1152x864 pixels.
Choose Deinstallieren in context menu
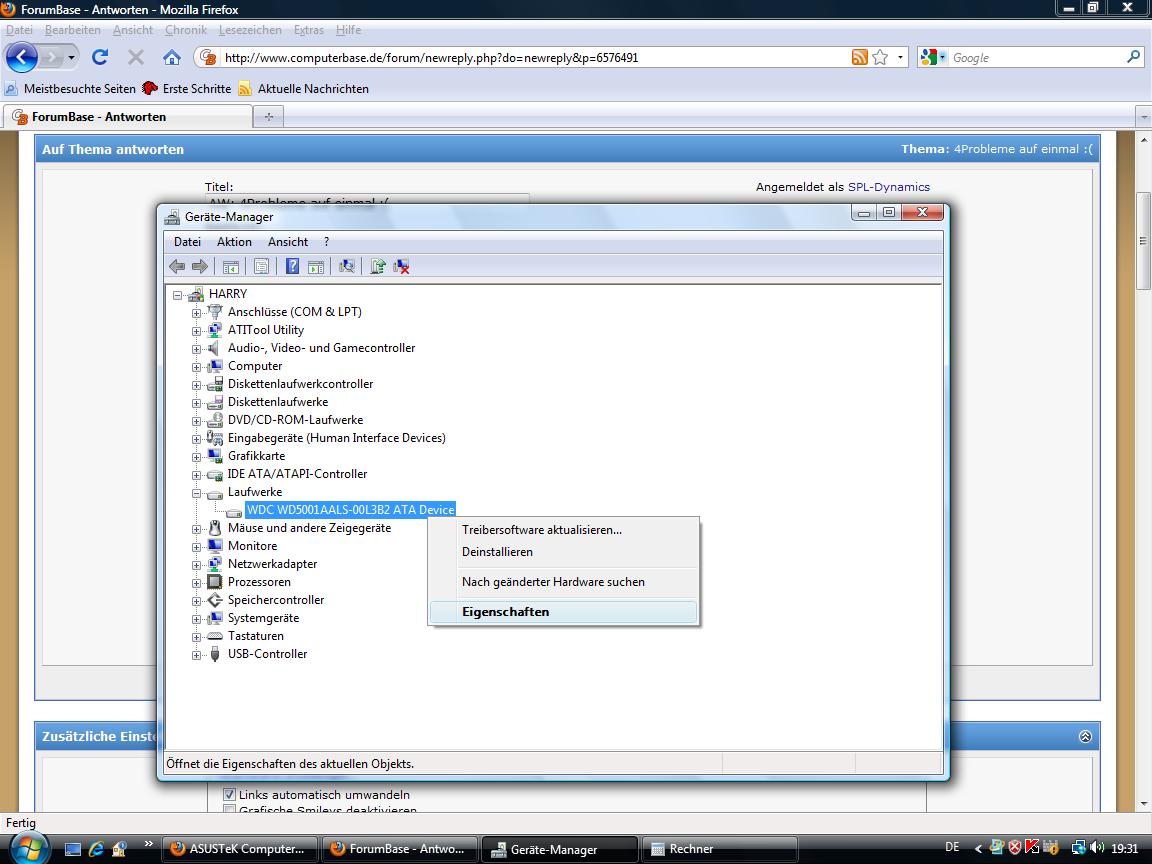(x=564, y=552)
